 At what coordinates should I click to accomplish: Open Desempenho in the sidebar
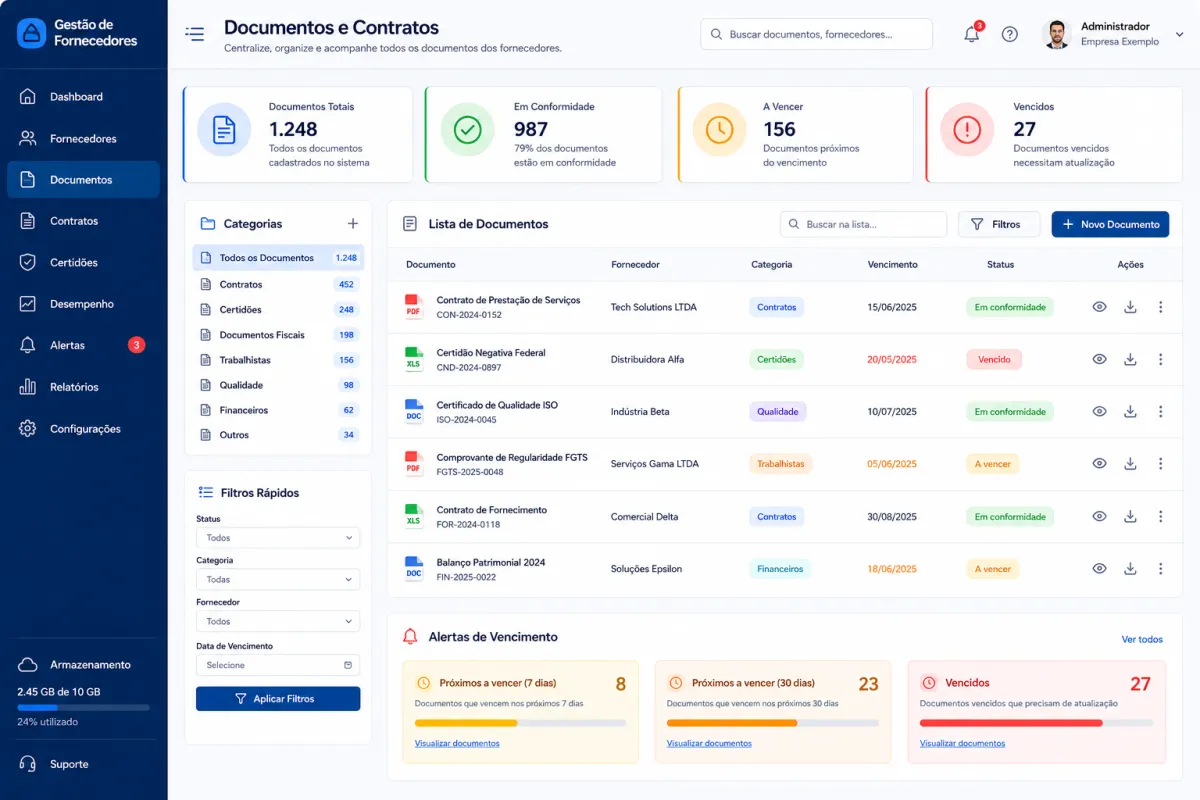click(x=83, y=304)
